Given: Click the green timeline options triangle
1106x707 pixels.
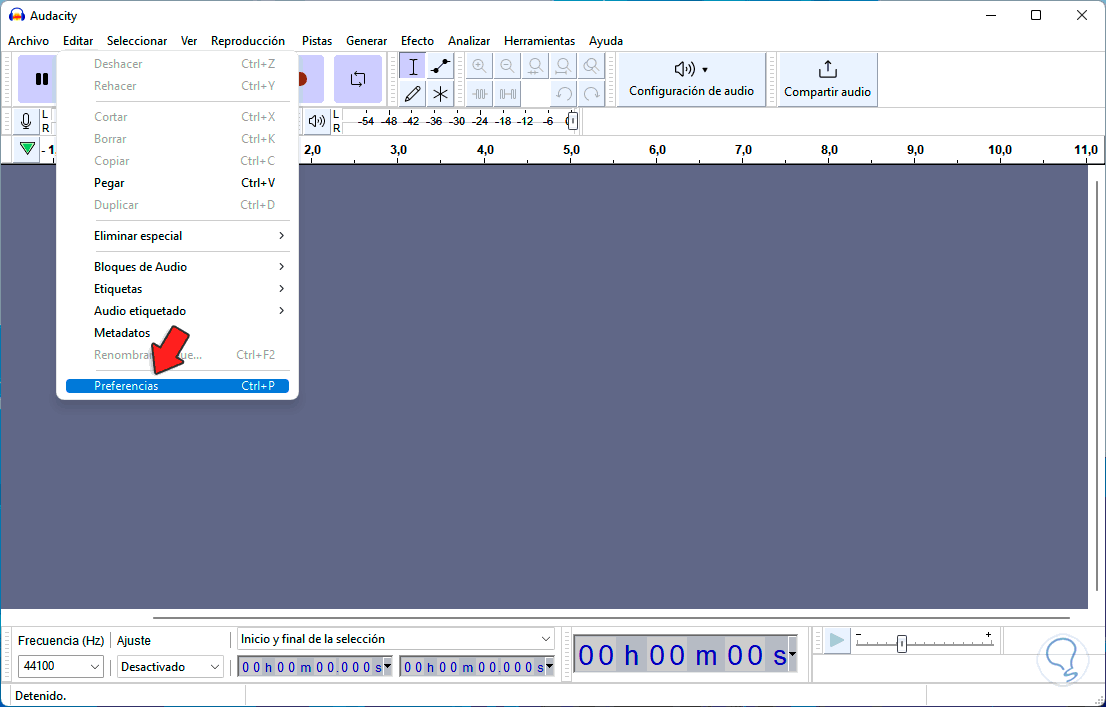Looking at the screenshot, I should point(27,149).
